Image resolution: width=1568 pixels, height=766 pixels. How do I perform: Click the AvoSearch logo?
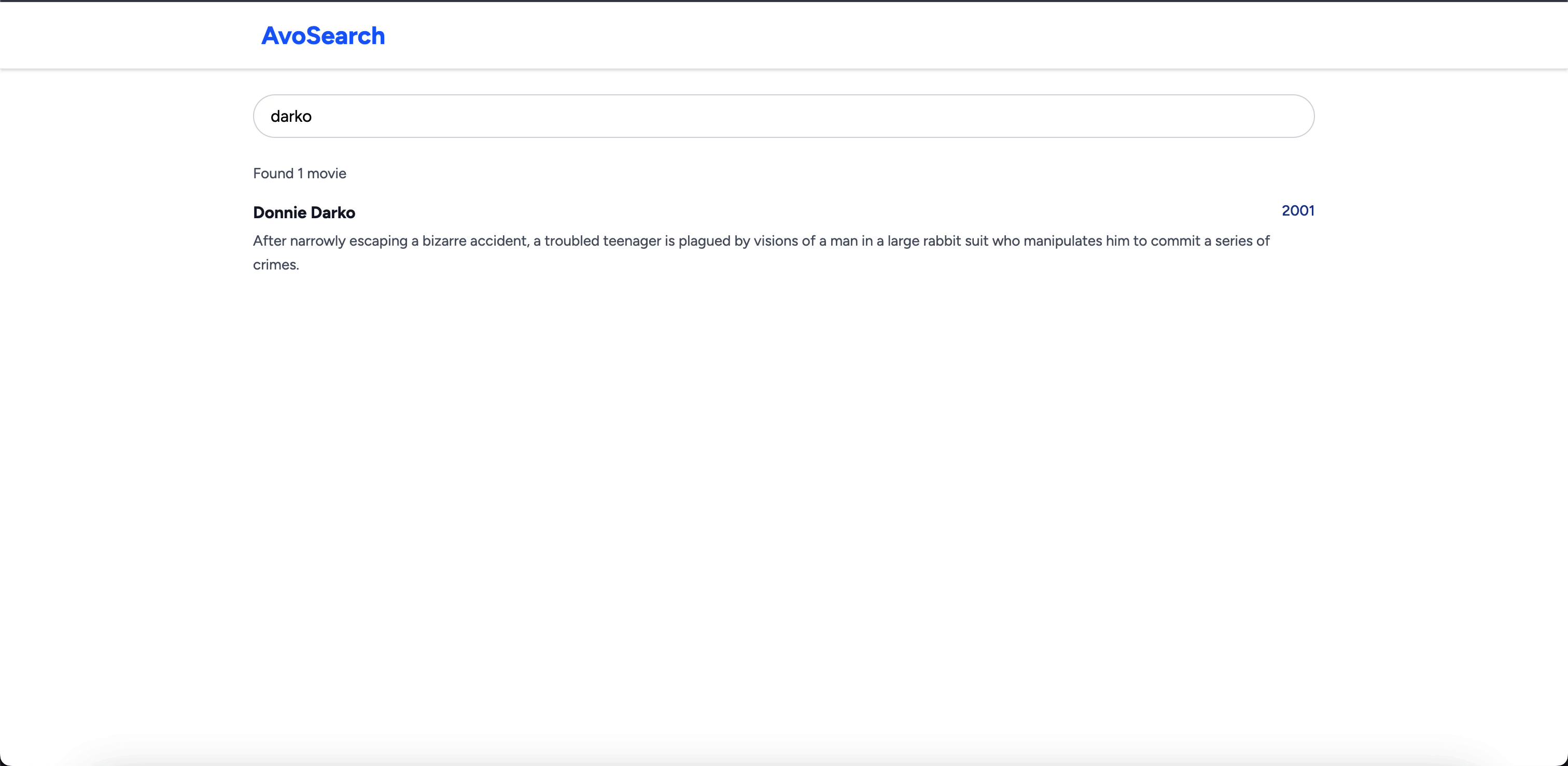[323, 36]
